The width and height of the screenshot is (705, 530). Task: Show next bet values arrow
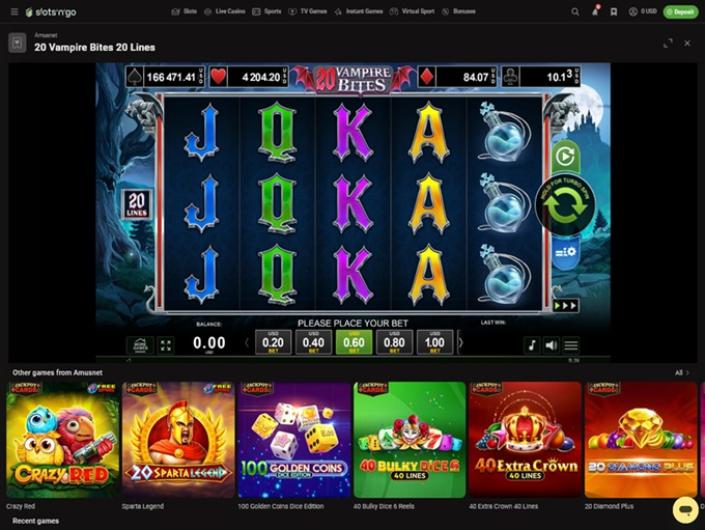pos(460,343)
